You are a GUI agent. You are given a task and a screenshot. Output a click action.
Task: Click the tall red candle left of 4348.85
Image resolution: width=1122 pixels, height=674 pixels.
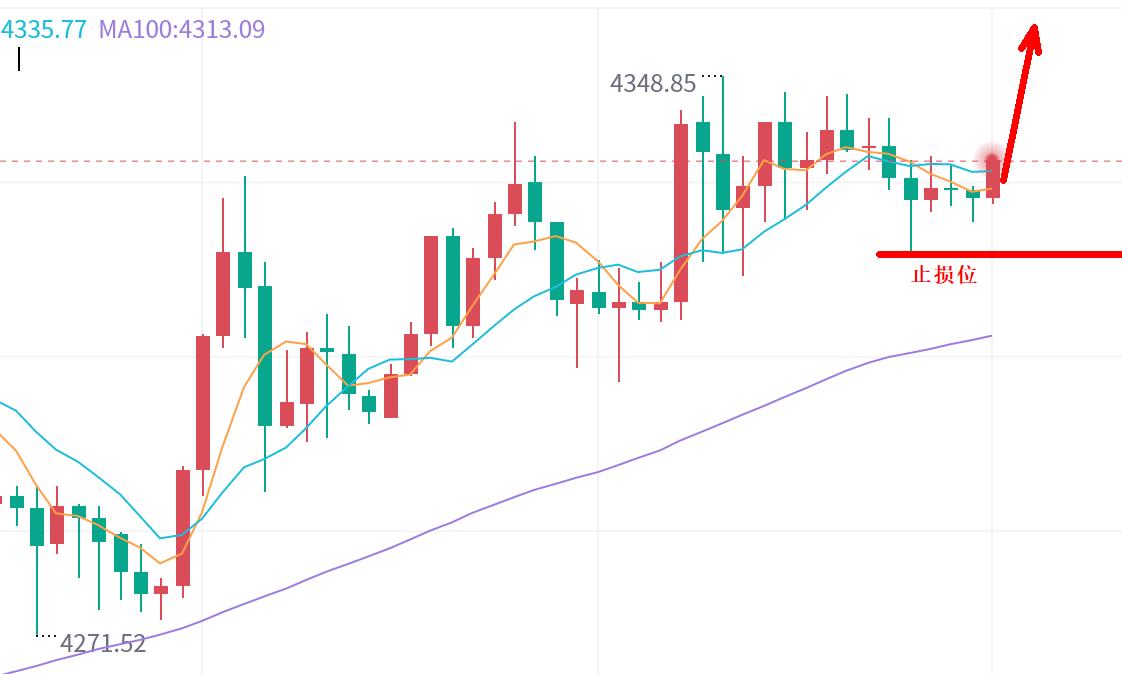pos(681,212)
